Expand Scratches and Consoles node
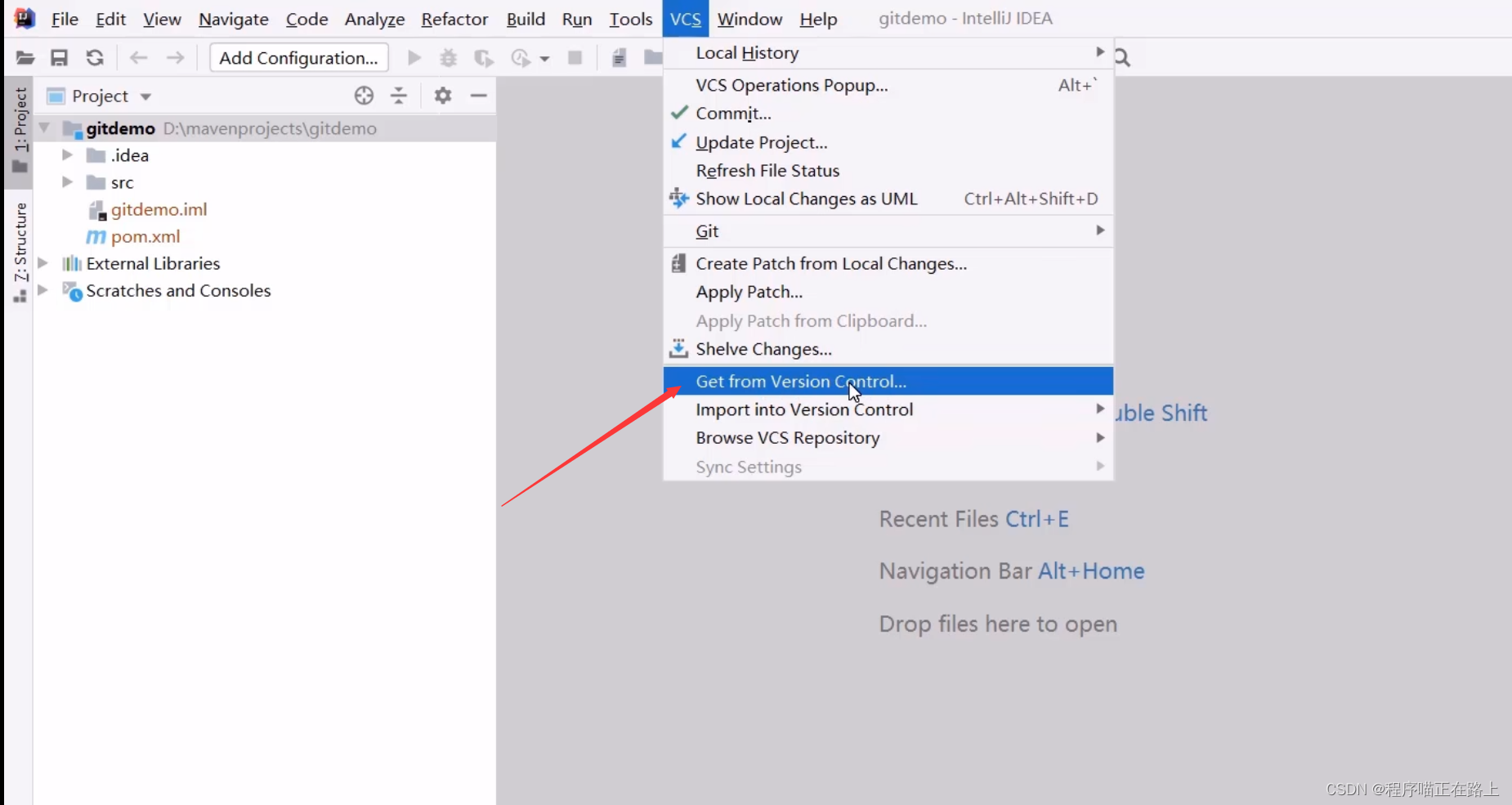Screen dimensions: 1512x805 pos(43,290)
